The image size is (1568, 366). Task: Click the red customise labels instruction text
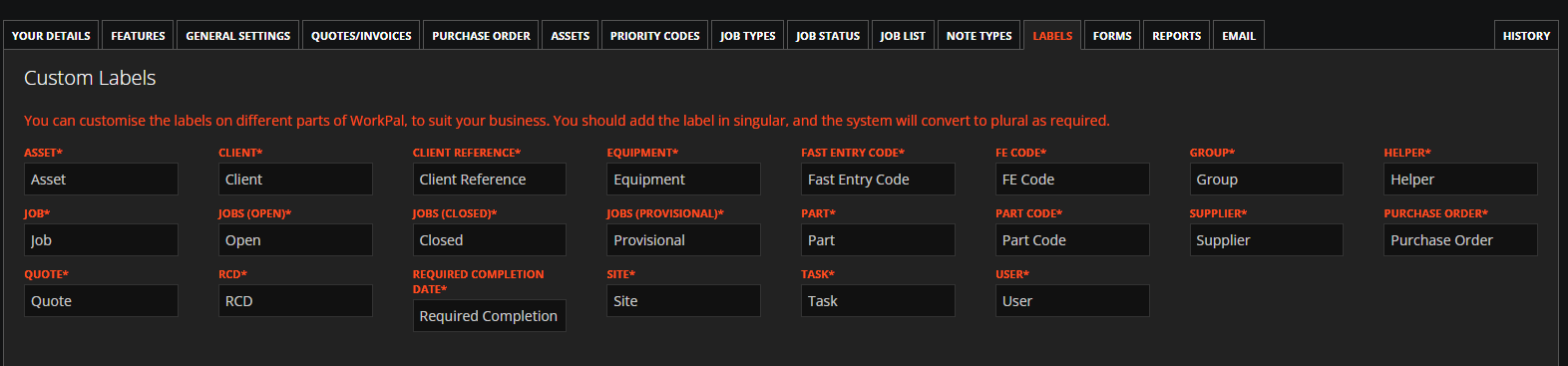[567, 121]
